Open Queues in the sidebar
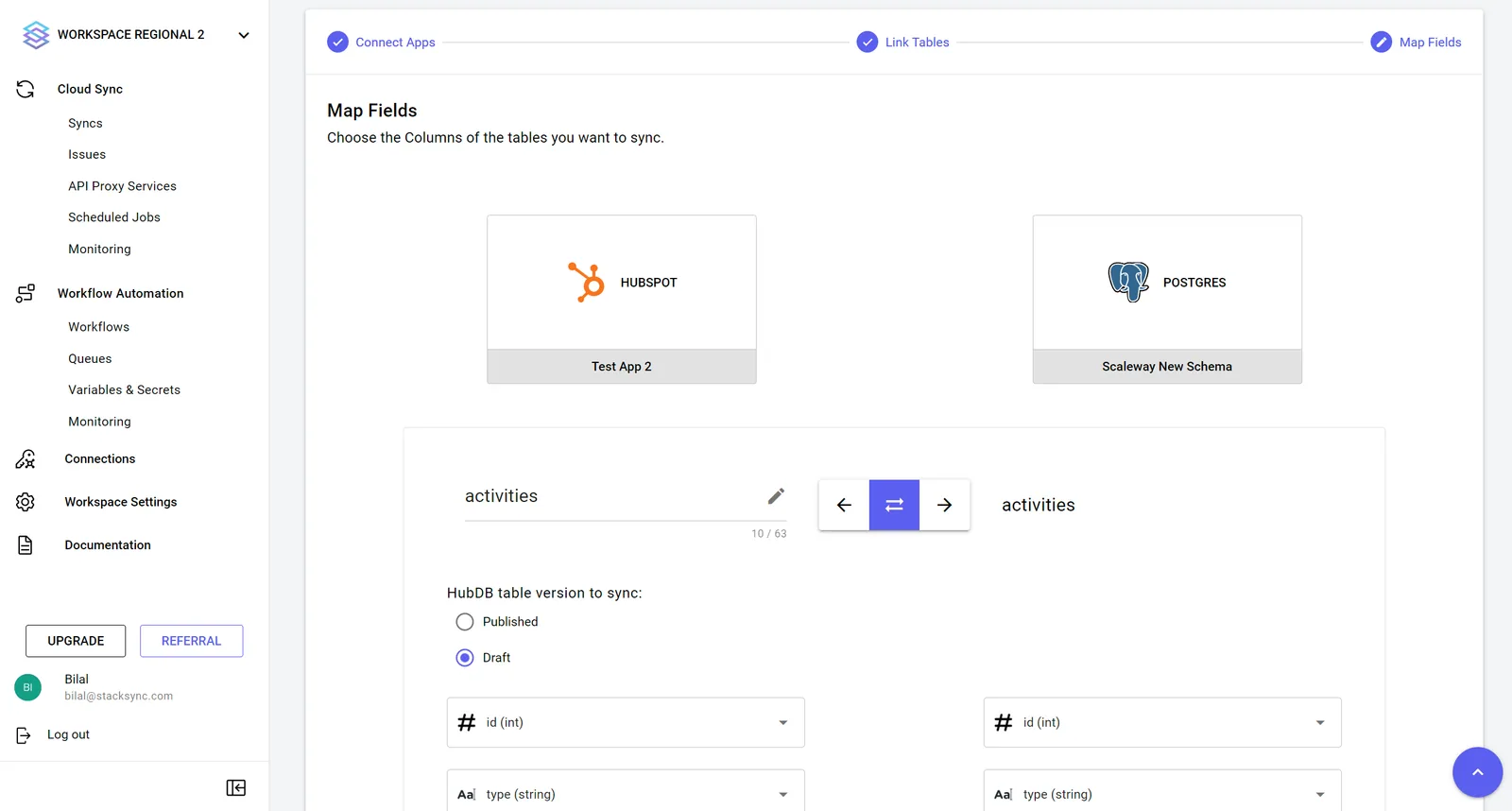 (90, 358)
